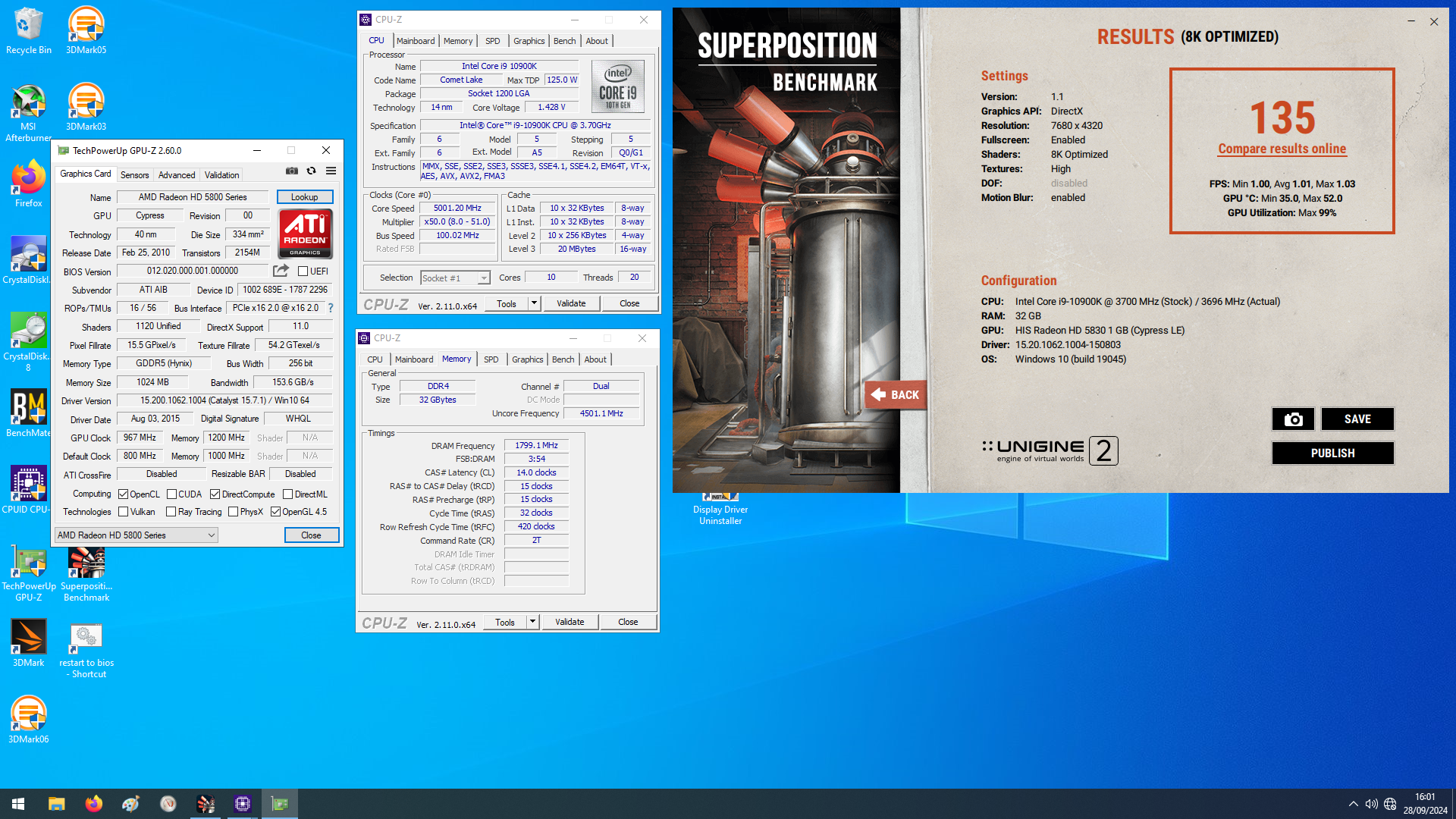
Task: Toggle the Ray Tracing checkbox
Action: point(171,512)
